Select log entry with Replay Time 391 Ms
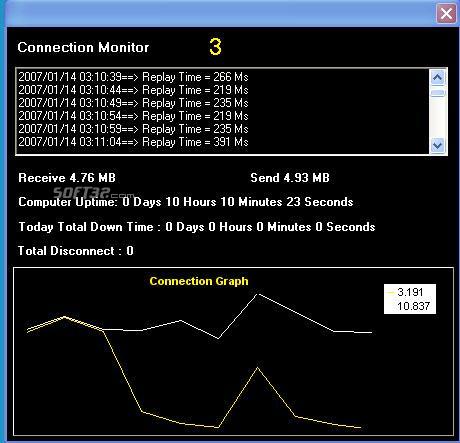 point(133,142)
